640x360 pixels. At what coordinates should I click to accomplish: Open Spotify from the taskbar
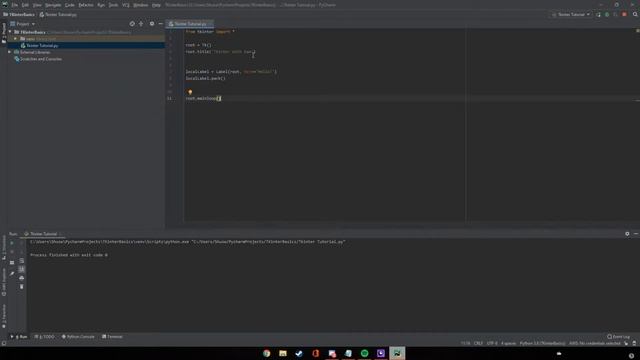coord(364,353)
